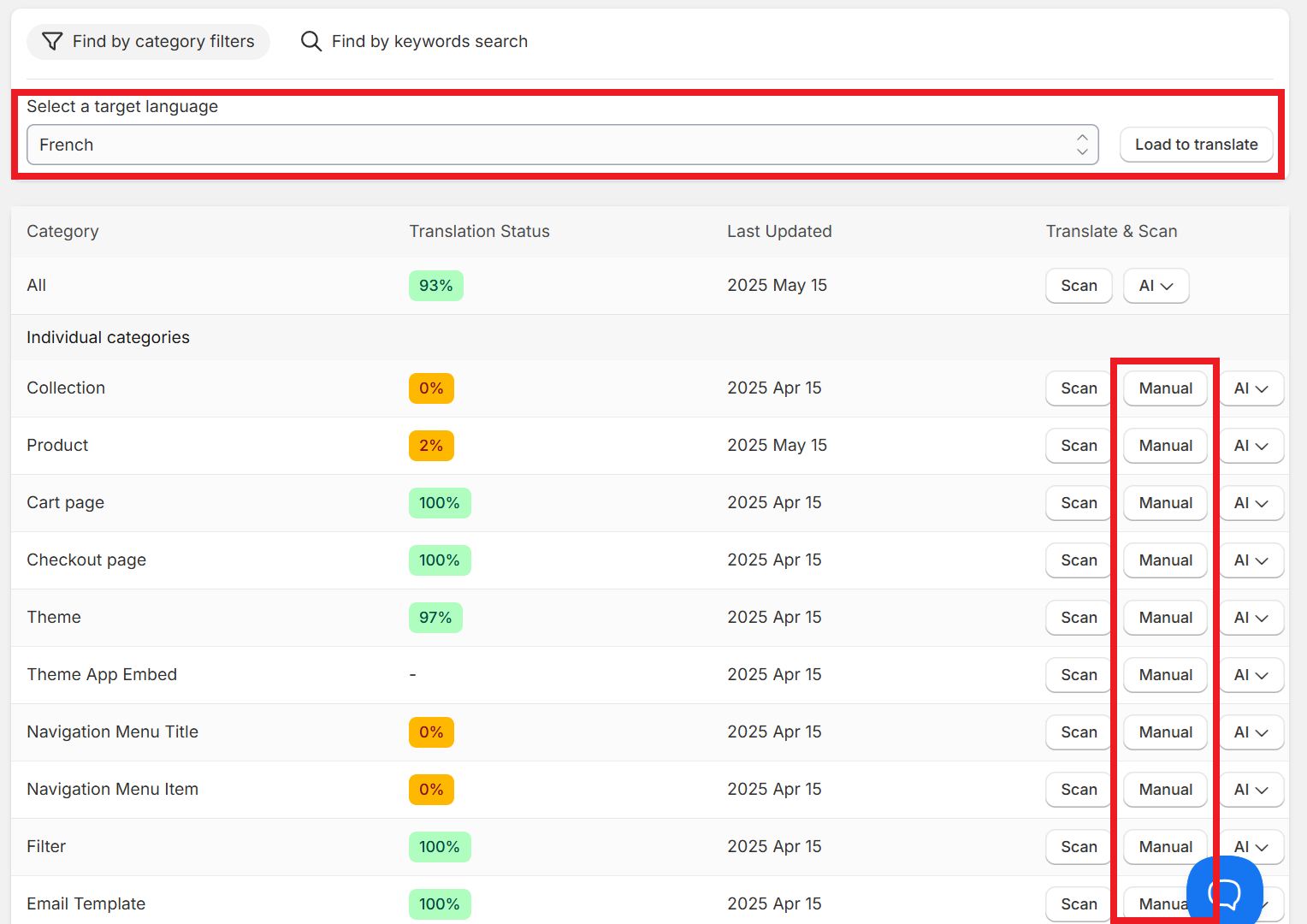Click the Translate & Scan column header

pyautogui.click(x=1111, y=232)
